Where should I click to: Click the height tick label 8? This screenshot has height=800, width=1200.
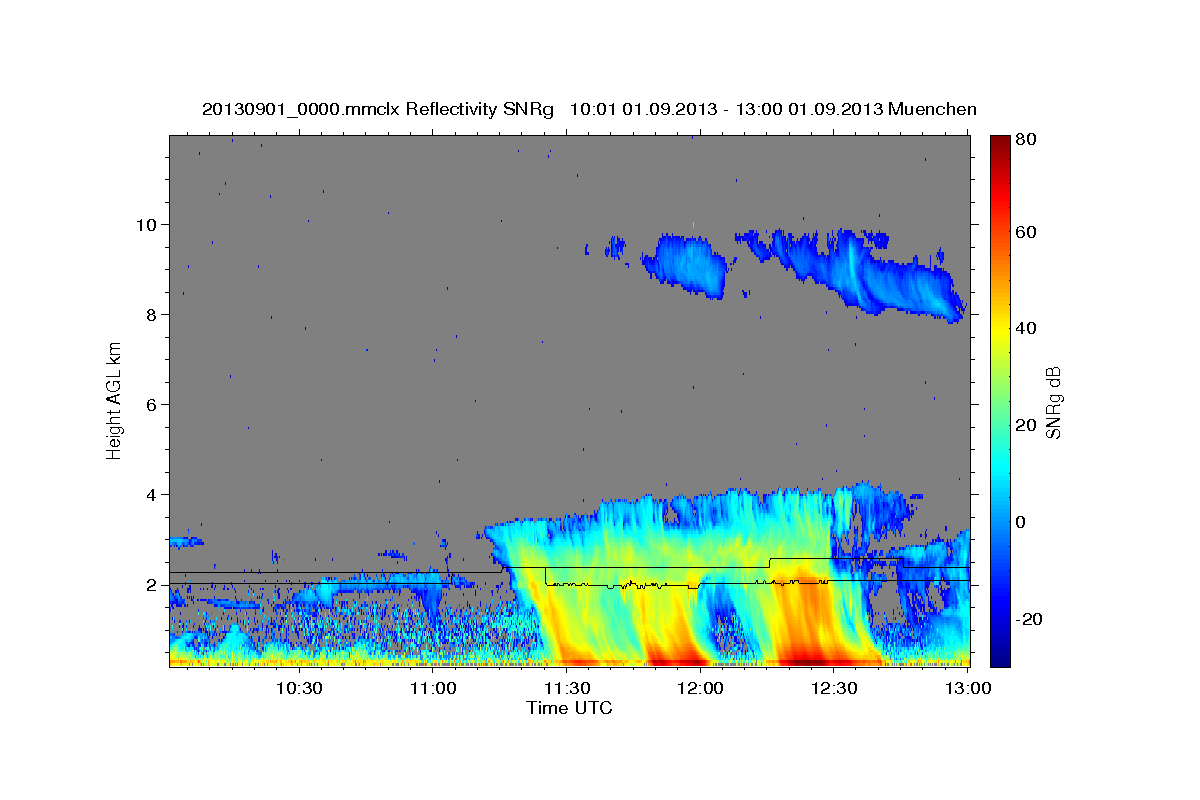tap(153, 315)
